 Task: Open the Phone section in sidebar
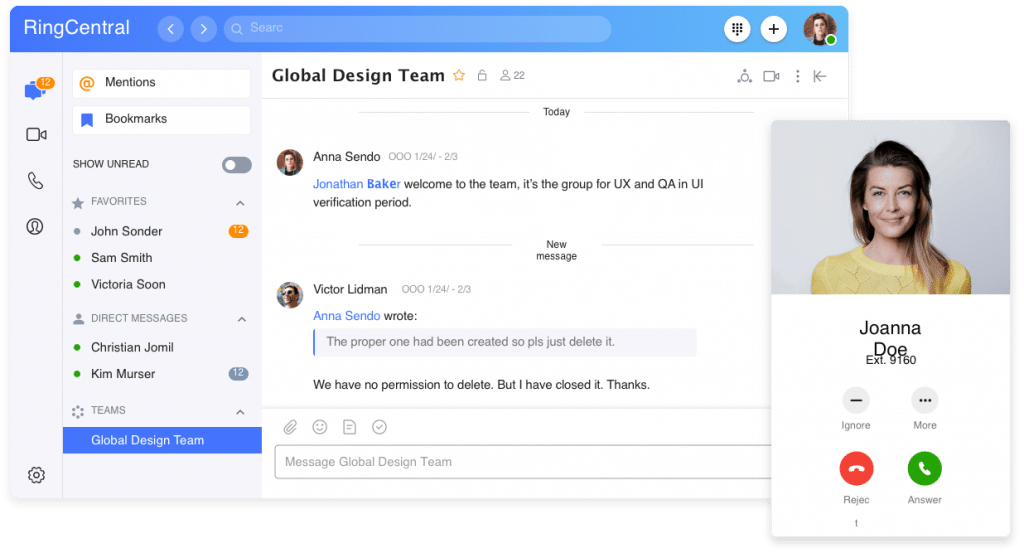pos(36,181)
